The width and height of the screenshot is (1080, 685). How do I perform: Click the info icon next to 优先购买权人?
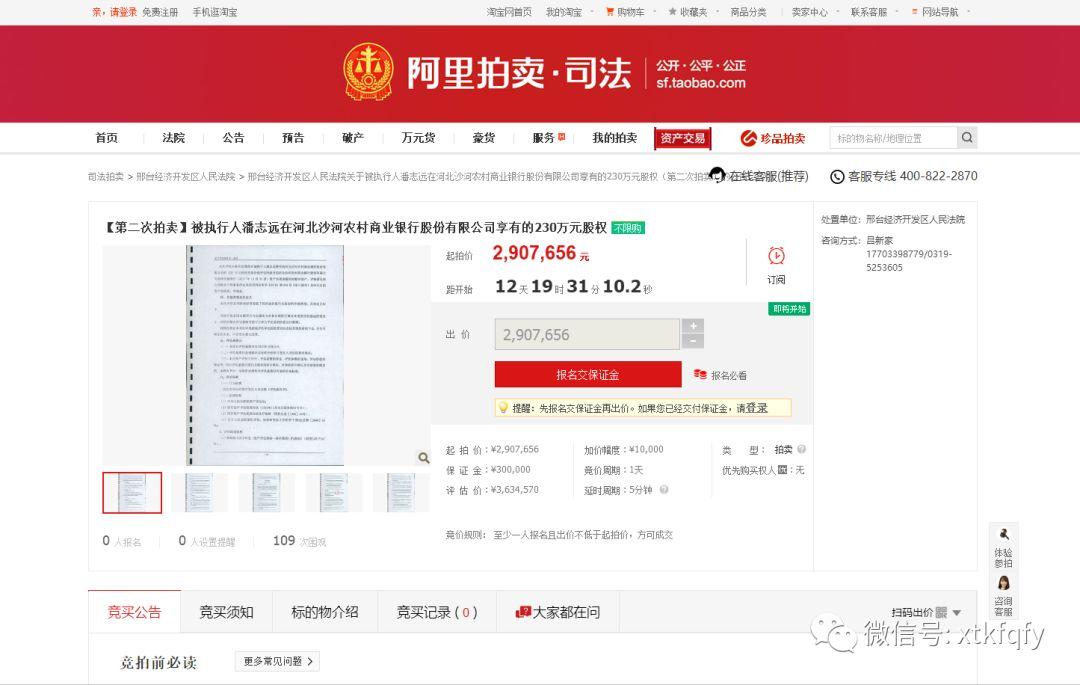tap(782, 470)
